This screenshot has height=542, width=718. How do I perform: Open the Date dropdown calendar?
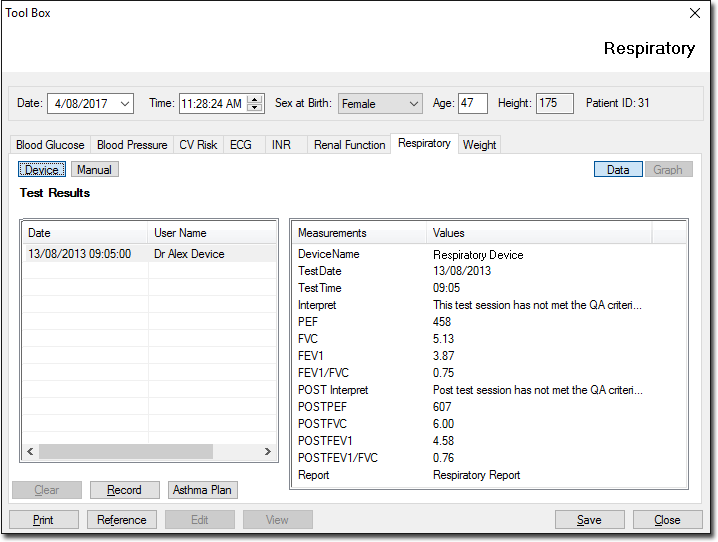click(125, 104)
